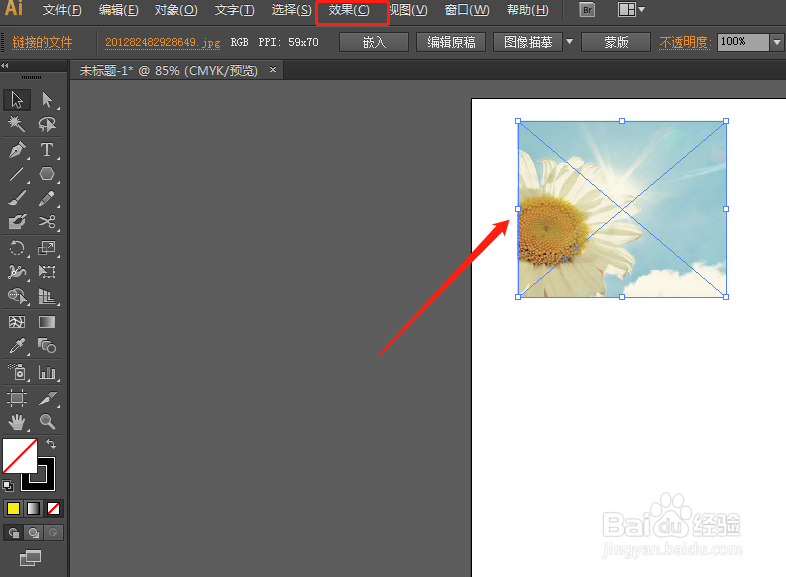This screenshot has height=577, width=786.
Task: Pick the Polygon shape tool
Action: 47,174
